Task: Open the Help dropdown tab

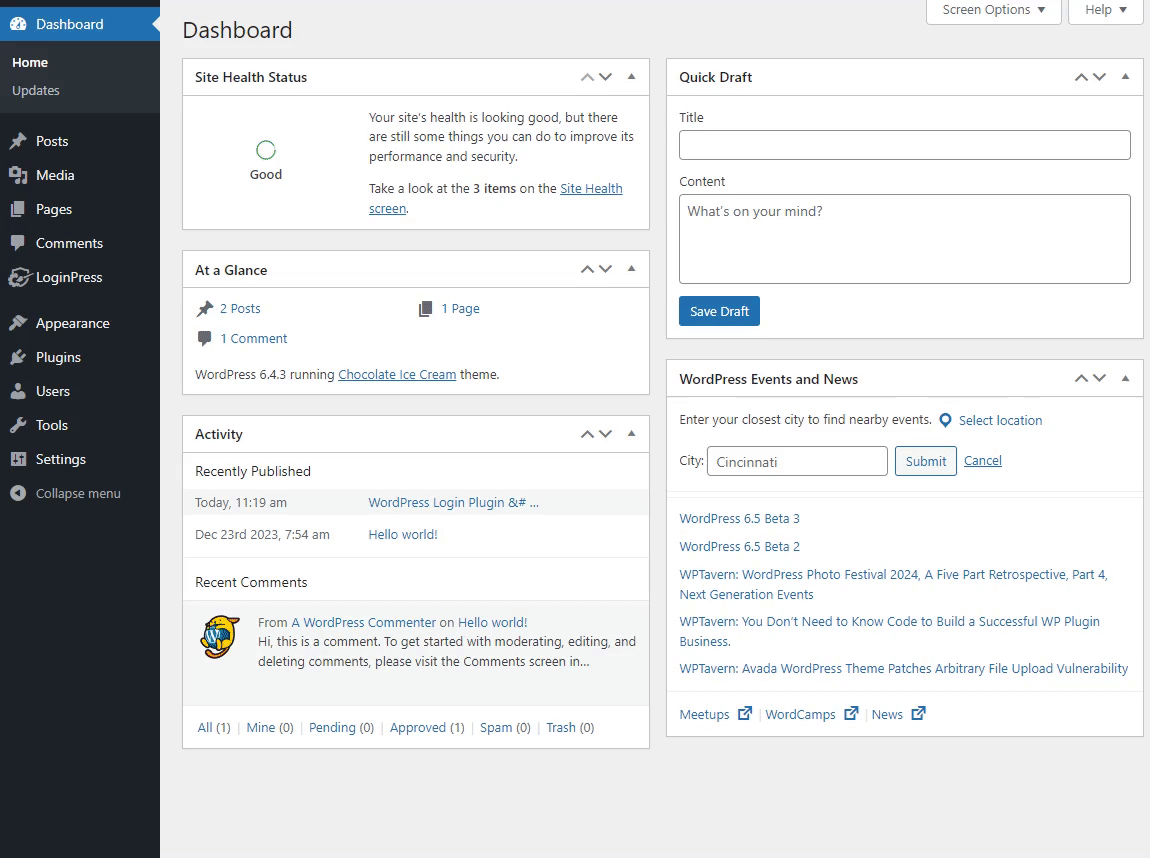Action: coord(1106,10)
